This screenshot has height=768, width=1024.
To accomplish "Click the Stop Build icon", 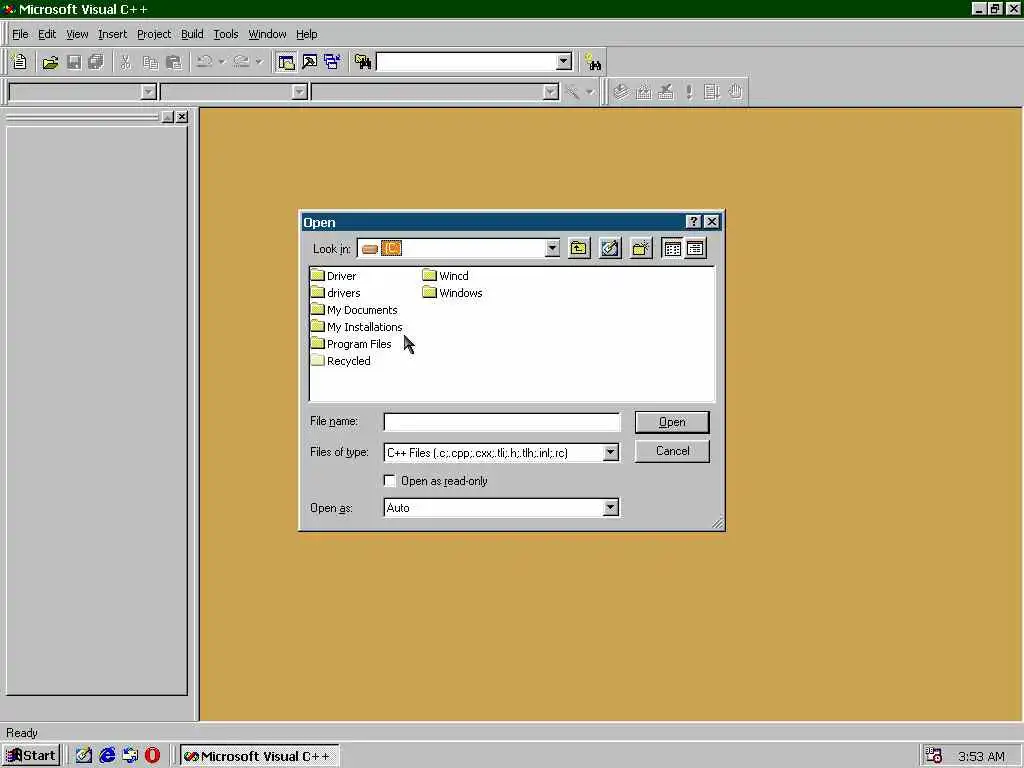I will click(x=666, y=92).
